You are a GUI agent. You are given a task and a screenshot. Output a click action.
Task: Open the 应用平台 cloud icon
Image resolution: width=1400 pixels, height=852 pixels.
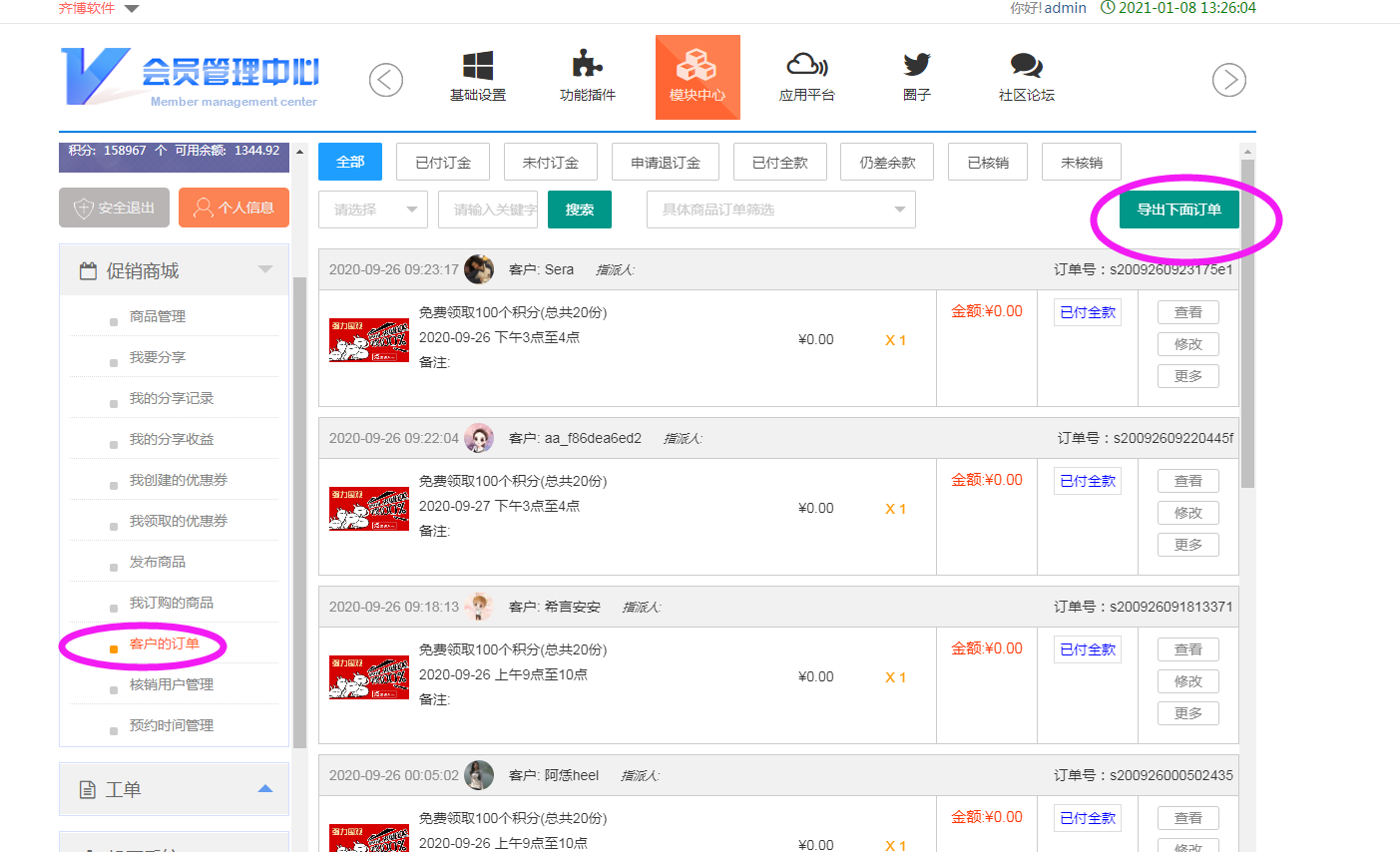pos(806,66)
